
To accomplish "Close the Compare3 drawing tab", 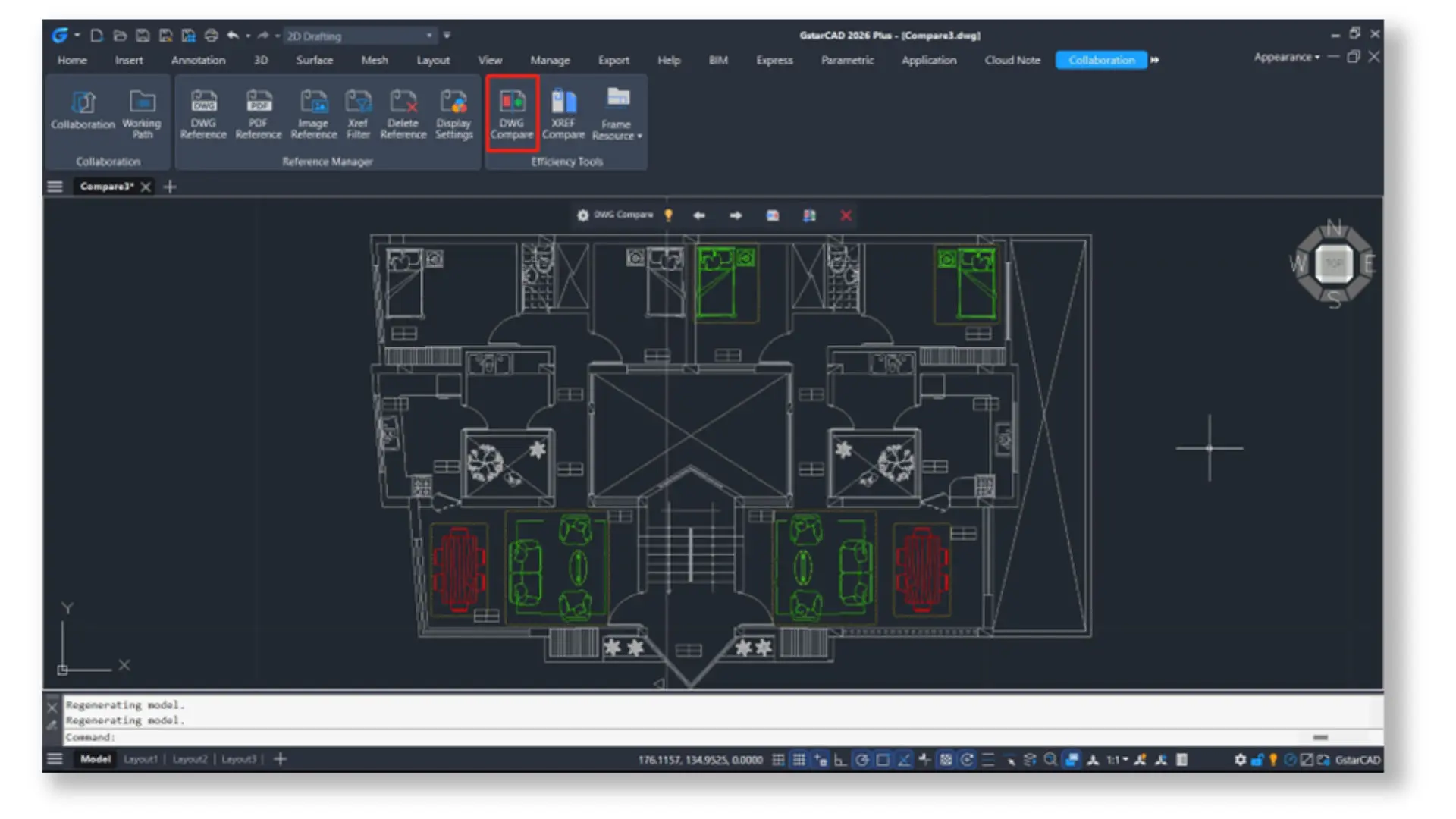I will (x=146, y=187).
